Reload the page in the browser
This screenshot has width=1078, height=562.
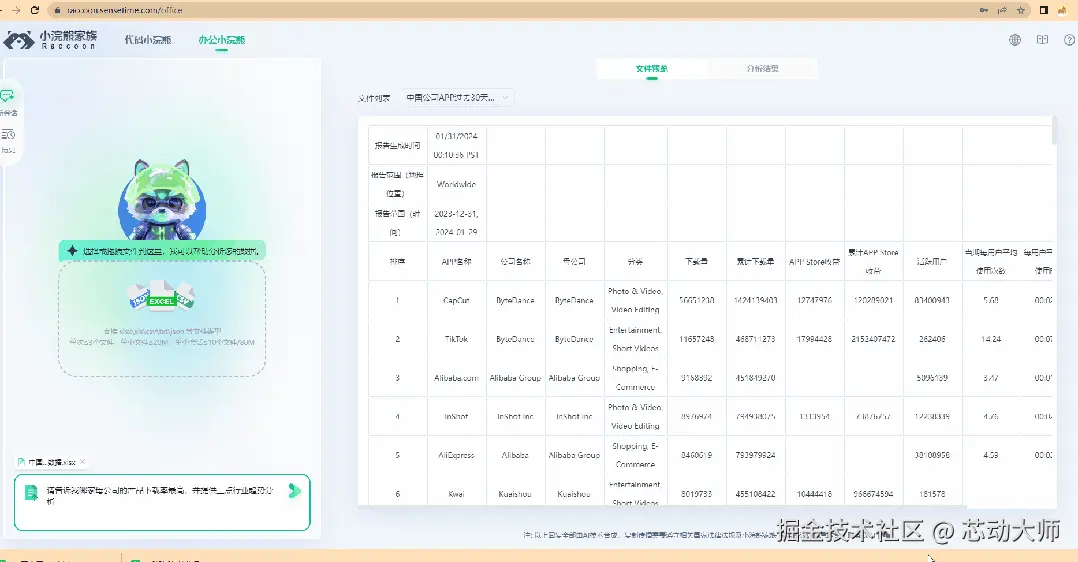point(35,10)
